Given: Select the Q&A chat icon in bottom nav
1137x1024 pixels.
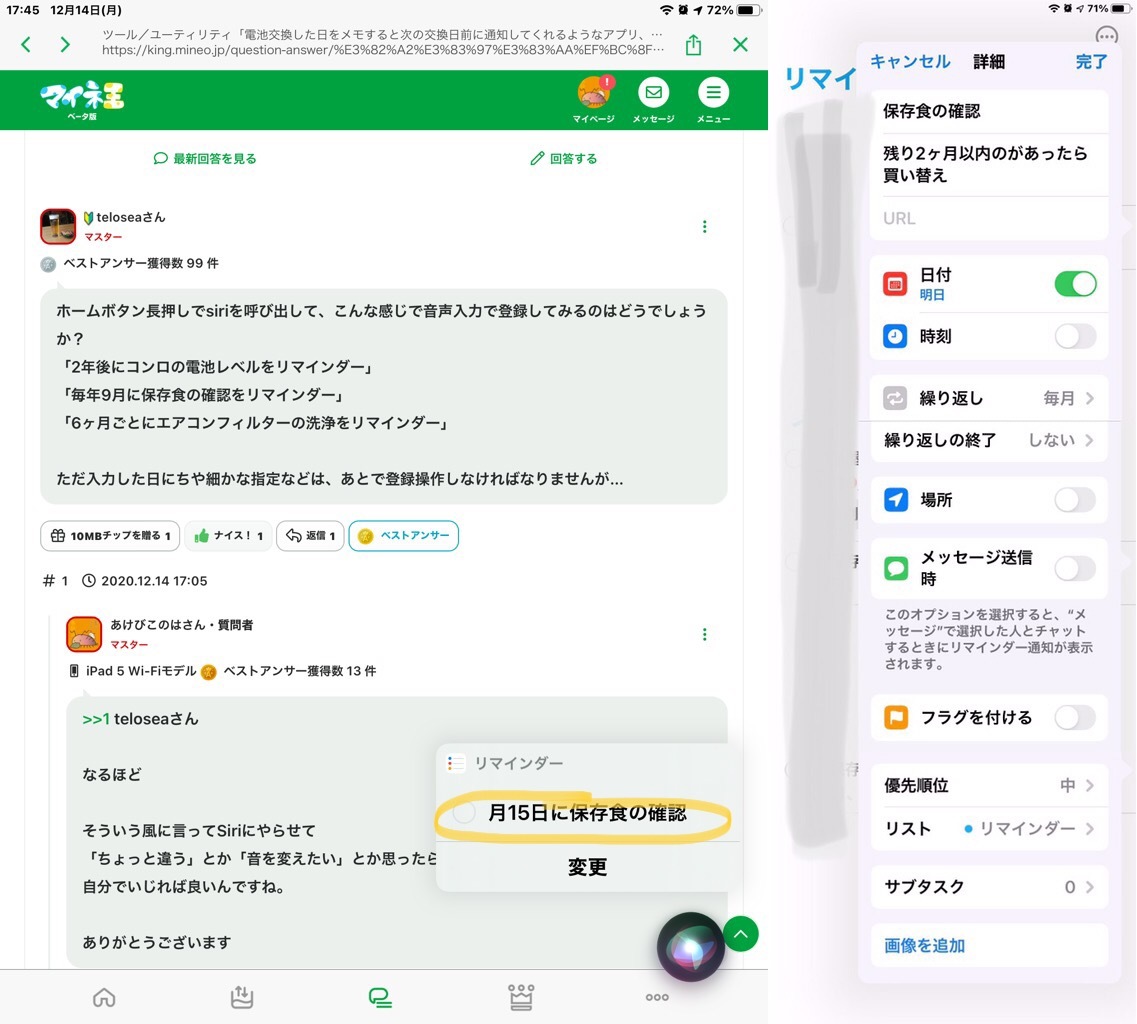Looking at the screenshot, I should 380,998.
